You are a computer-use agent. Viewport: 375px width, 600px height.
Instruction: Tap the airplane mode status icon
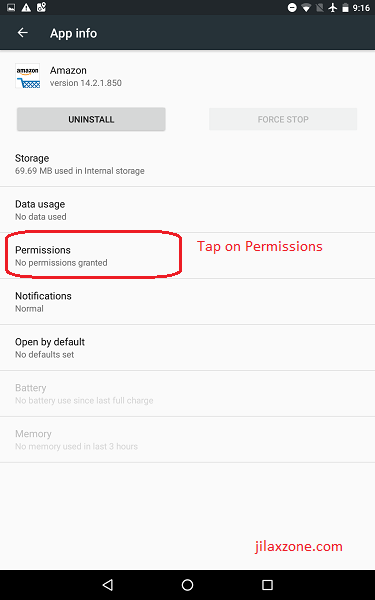[x=333, y=8]
